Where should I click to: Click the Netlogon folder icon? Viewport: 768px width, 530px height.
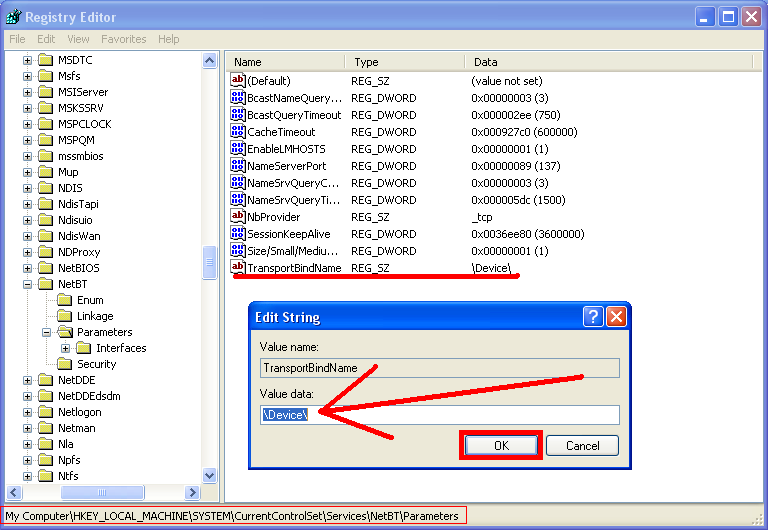[x=46, y=412]
